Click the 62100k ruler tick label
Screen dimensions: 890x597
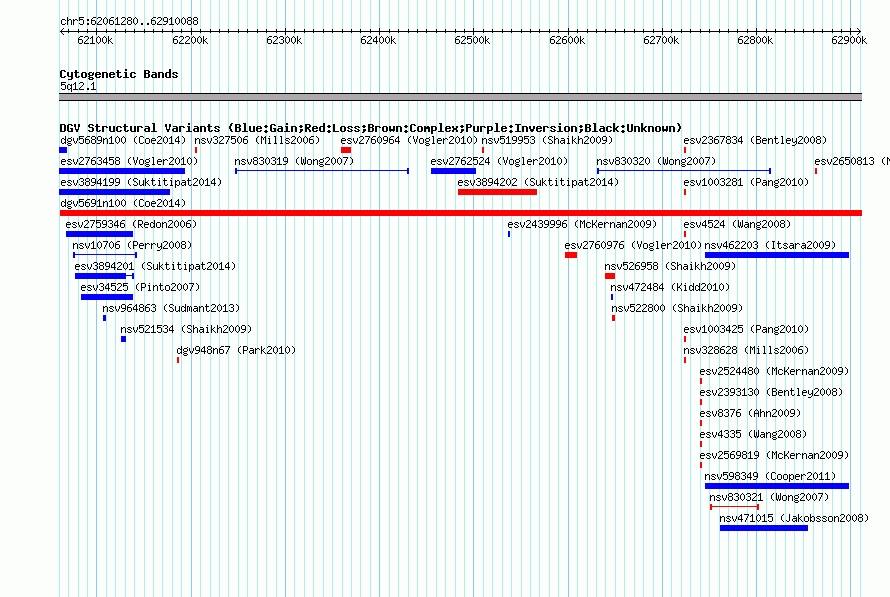(x=95, y=40)
